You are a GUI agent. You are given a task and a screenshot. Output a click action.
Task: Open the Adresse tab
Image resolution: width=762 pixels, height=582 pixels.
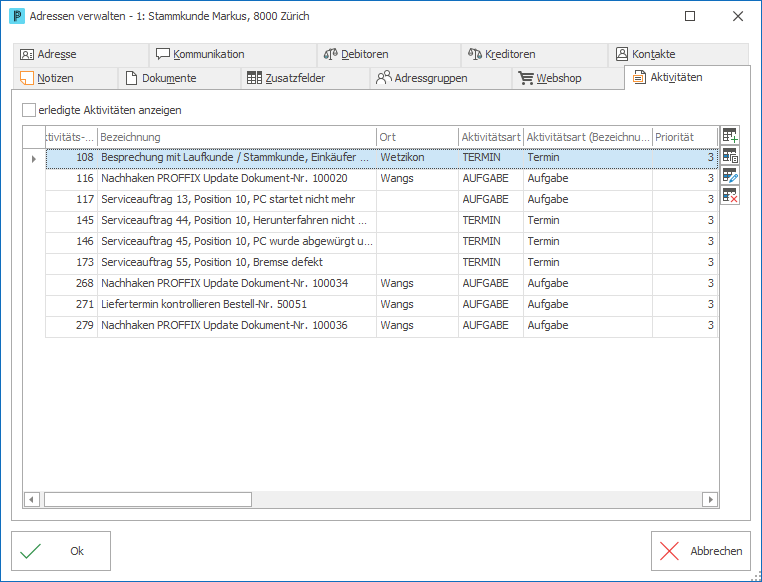point(81,54)
